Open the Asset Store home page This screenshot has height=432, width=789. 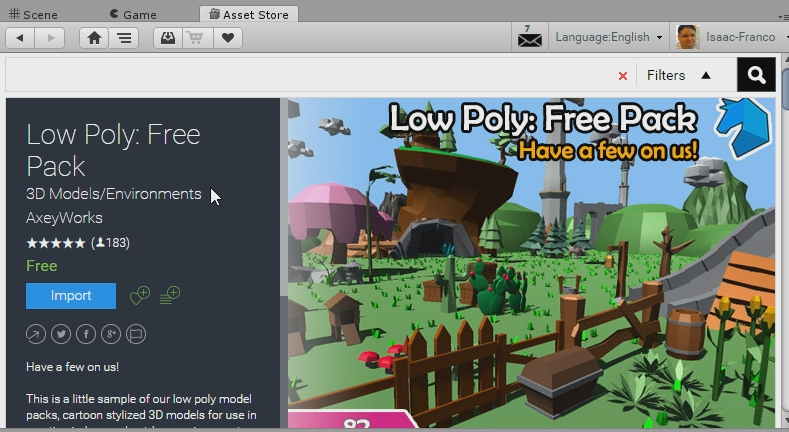(x=94, y=38)
